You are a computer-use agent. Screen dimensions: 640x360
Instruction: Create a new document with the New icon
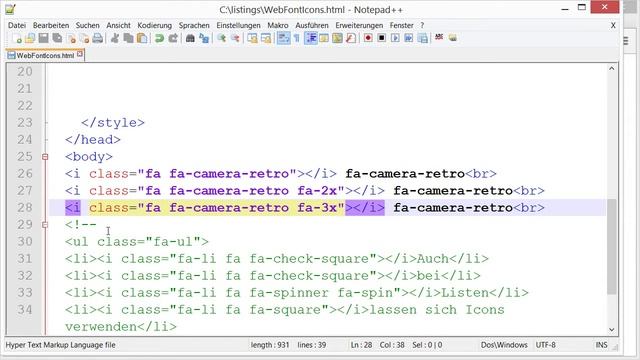tap(17, 38)
